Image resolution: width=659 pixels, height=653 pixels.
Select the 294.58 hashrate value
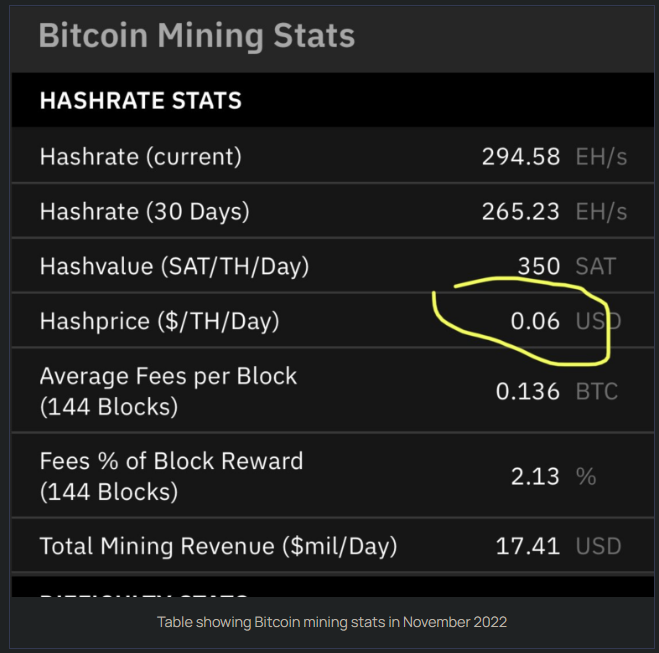pos(521,157)
